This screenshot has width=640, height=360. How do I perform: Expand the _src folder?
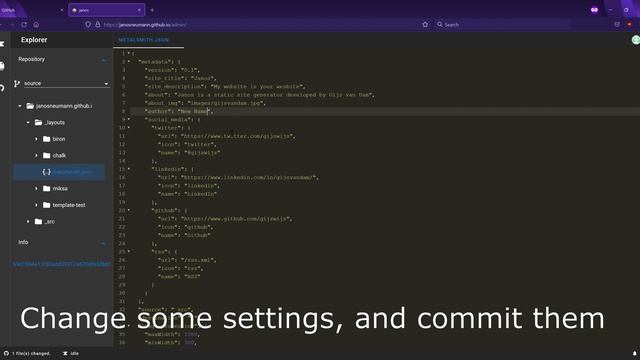coord(28,222)
